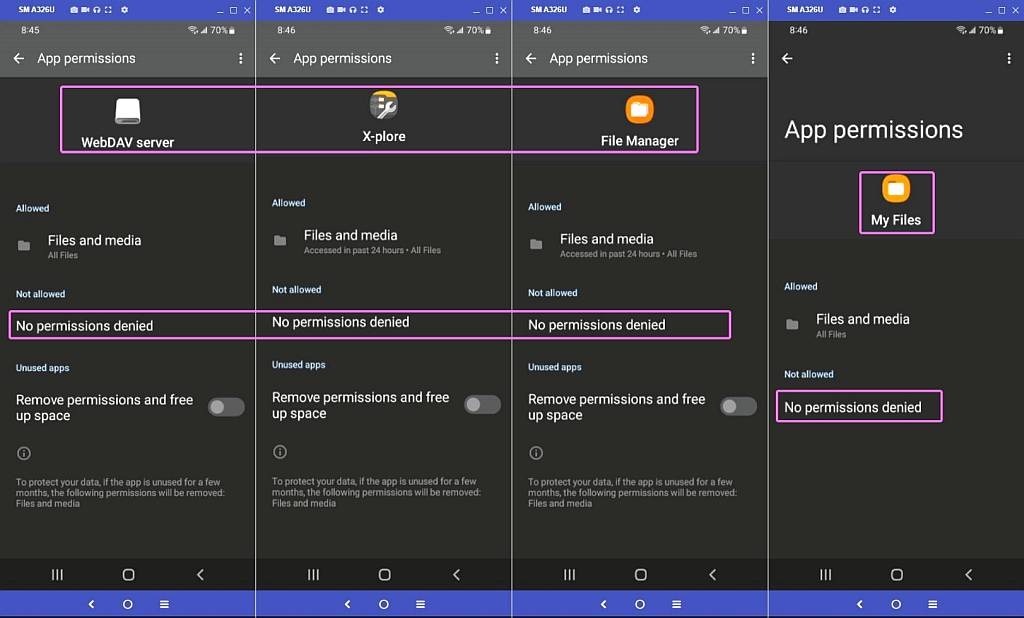Tap Android home button on X-plore screen

pyautogui.click(x=385, y=574)
